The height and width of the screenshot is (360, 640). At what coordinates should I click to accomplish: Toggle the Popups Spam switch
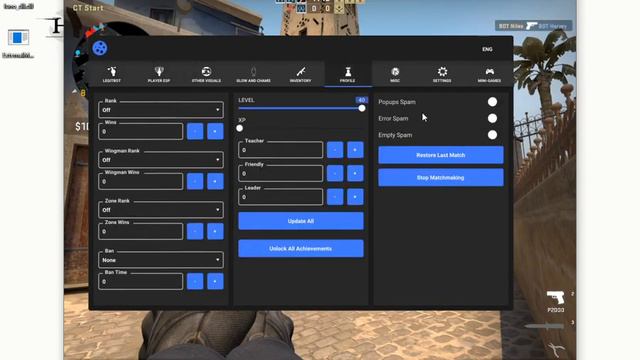(492, 102)
